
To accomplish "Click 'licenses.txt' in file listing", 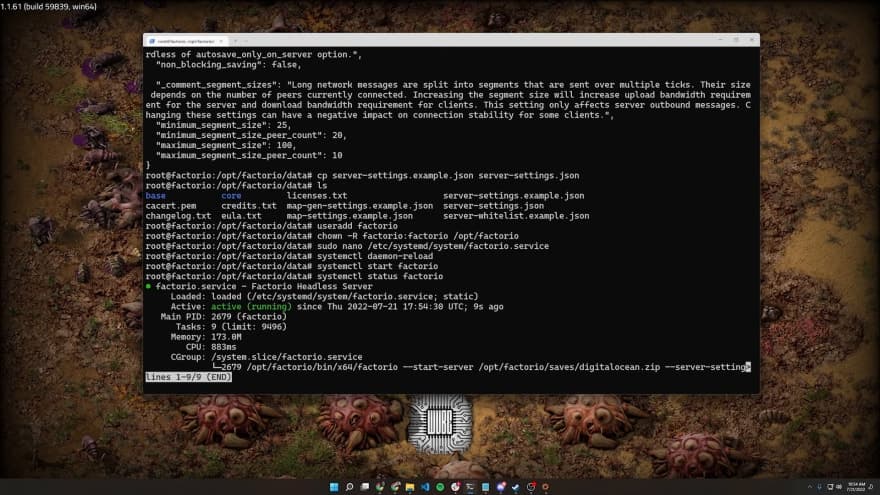I will 317,196.
